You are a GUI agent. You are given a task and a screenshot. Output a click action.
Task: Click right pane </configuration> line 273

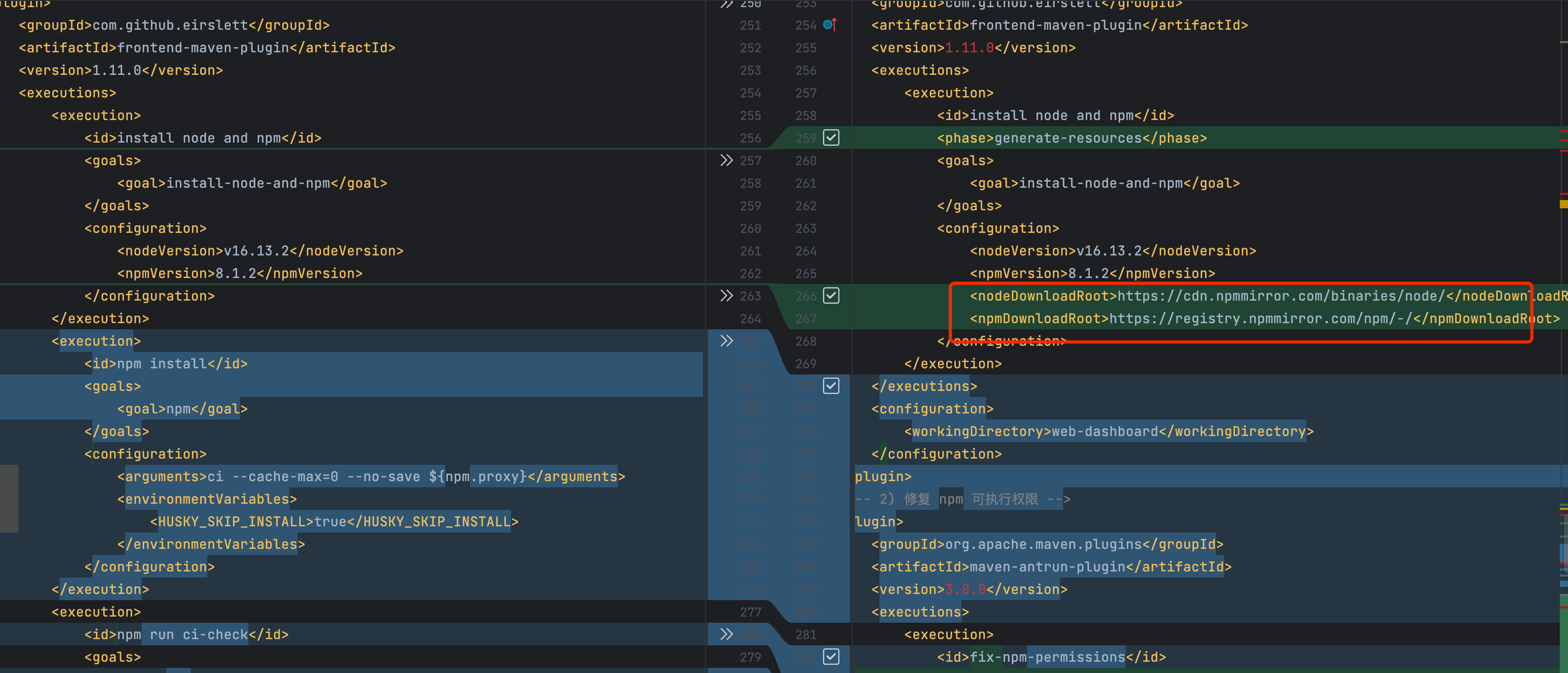coord(936,454)
